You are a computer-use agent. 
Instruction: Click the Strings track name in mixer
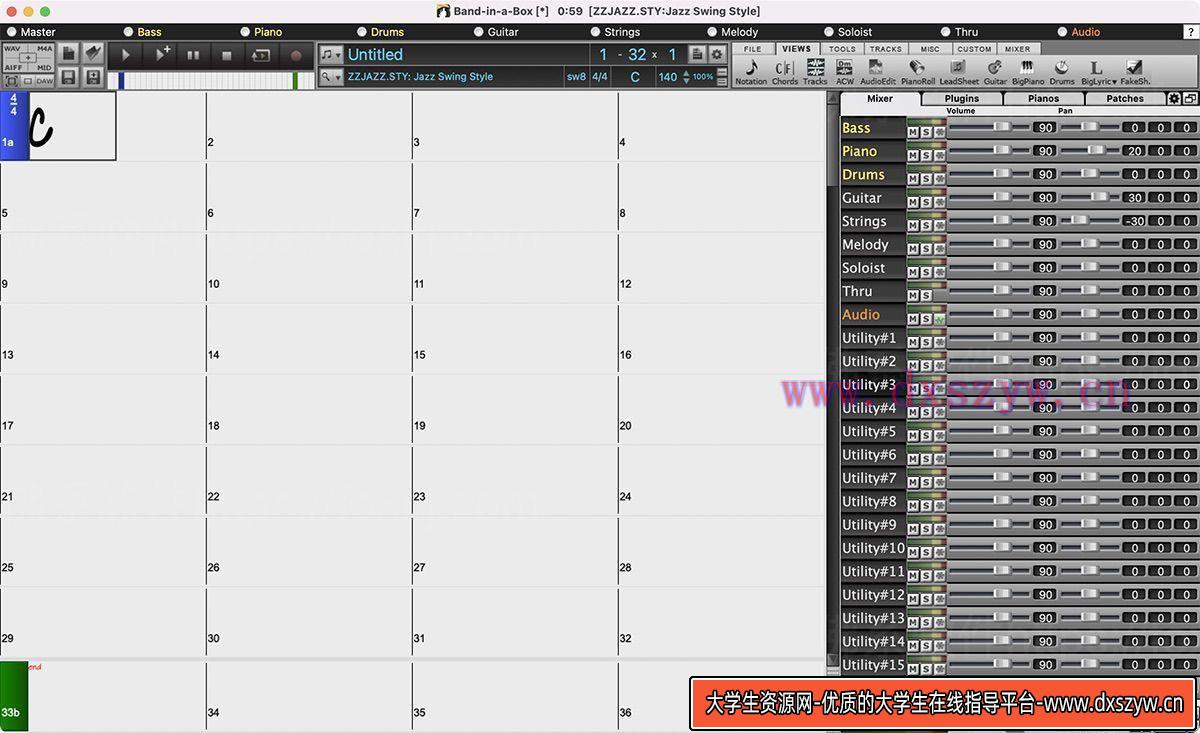click(x=873, y=221)
